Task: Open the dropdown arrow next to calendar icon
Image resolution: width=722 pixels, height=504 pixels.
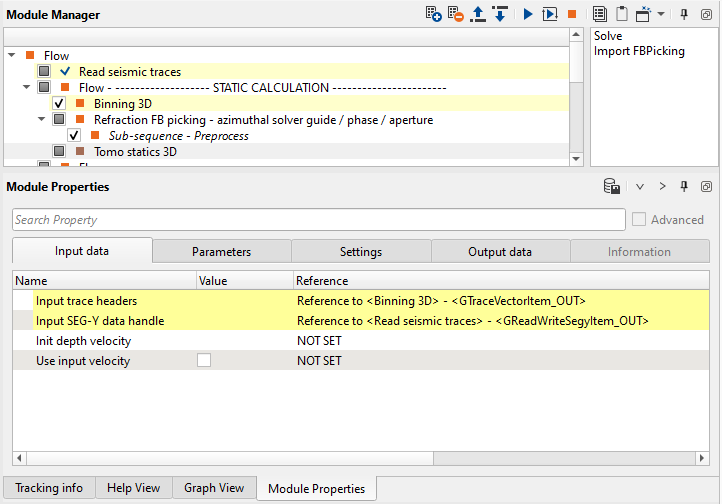Action: point(661,15)
